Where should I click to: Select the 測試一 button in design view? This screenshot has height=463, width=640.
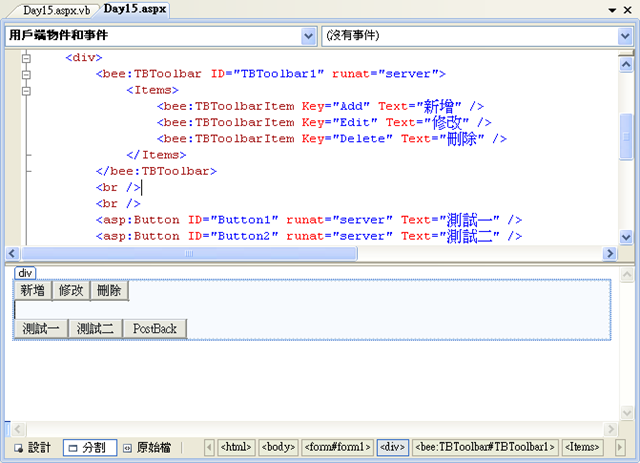click(41, 329)
